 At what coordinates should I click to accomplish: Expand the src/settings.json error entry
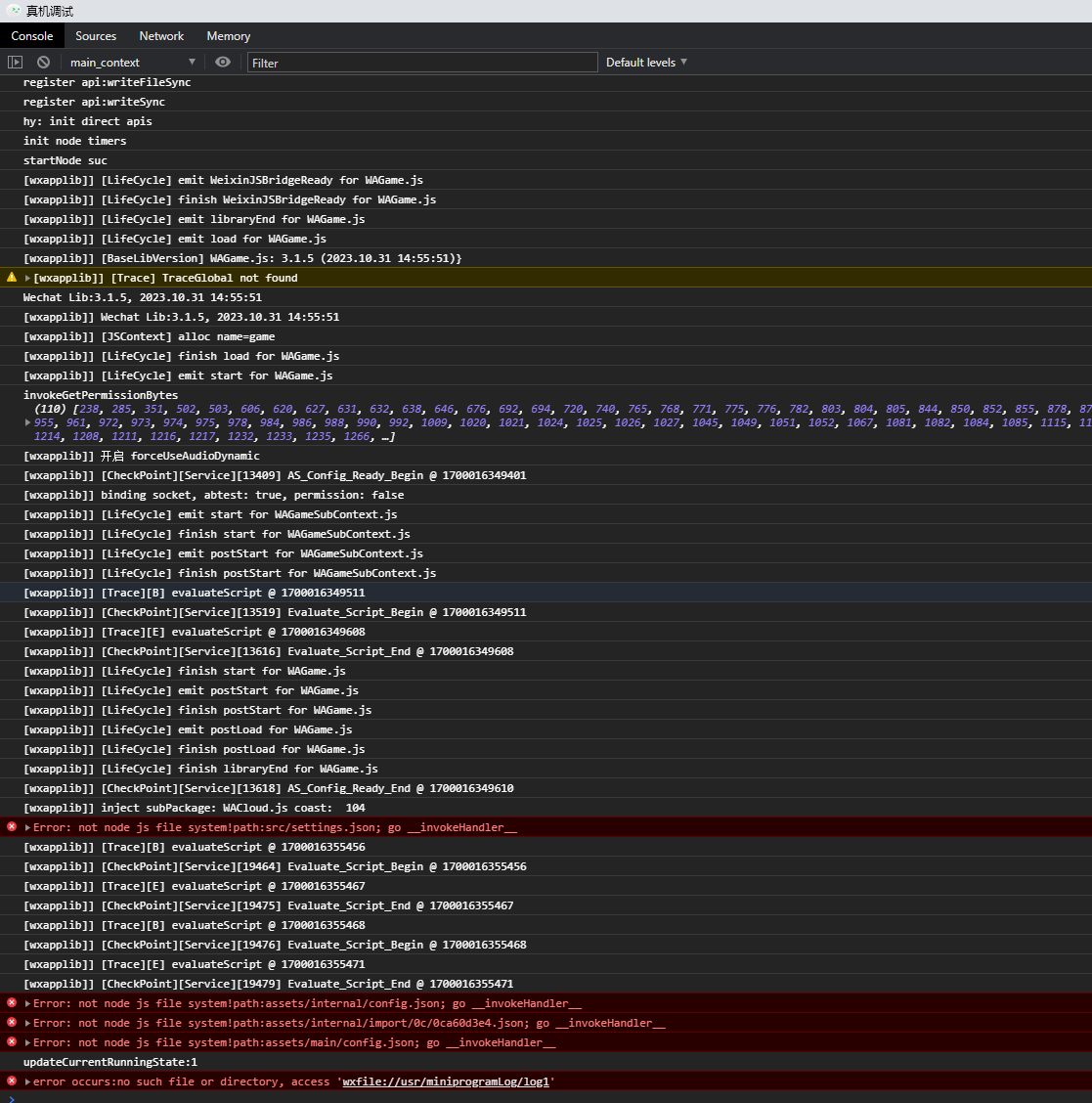click(27, 827)
